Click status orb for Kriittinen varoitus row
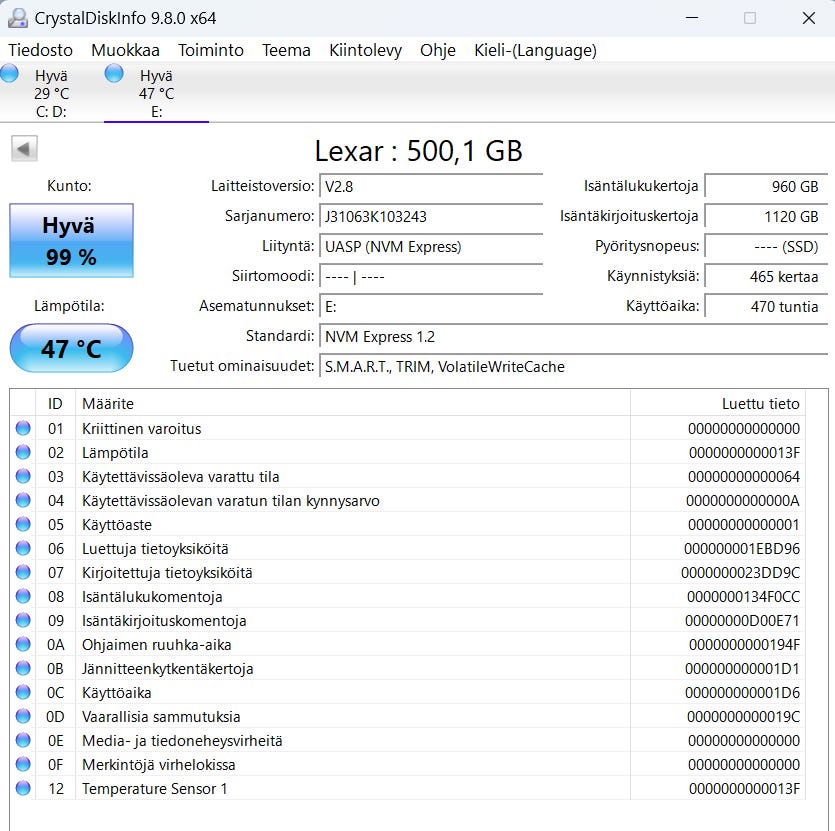 pos(23,428)
